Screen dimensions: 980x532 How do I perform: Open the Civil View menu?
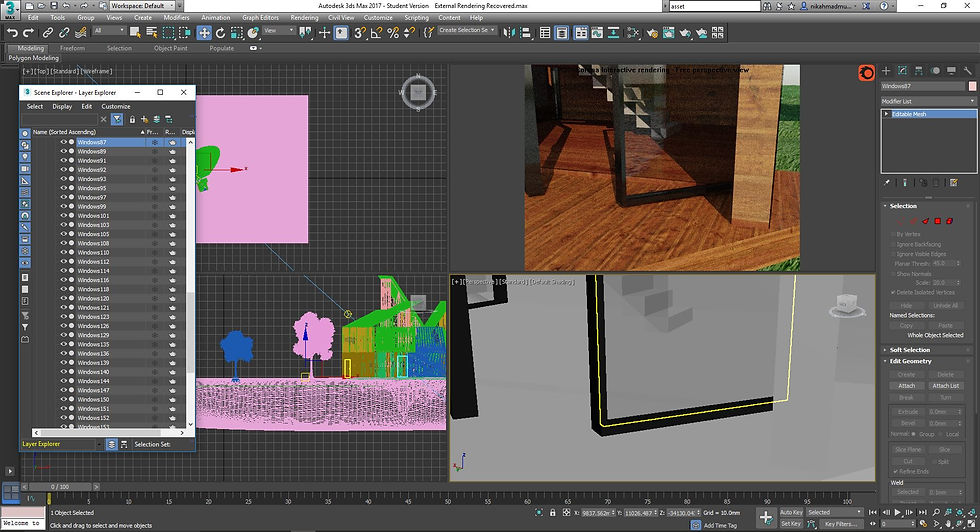pyautogui.click(x=341, y=18)
